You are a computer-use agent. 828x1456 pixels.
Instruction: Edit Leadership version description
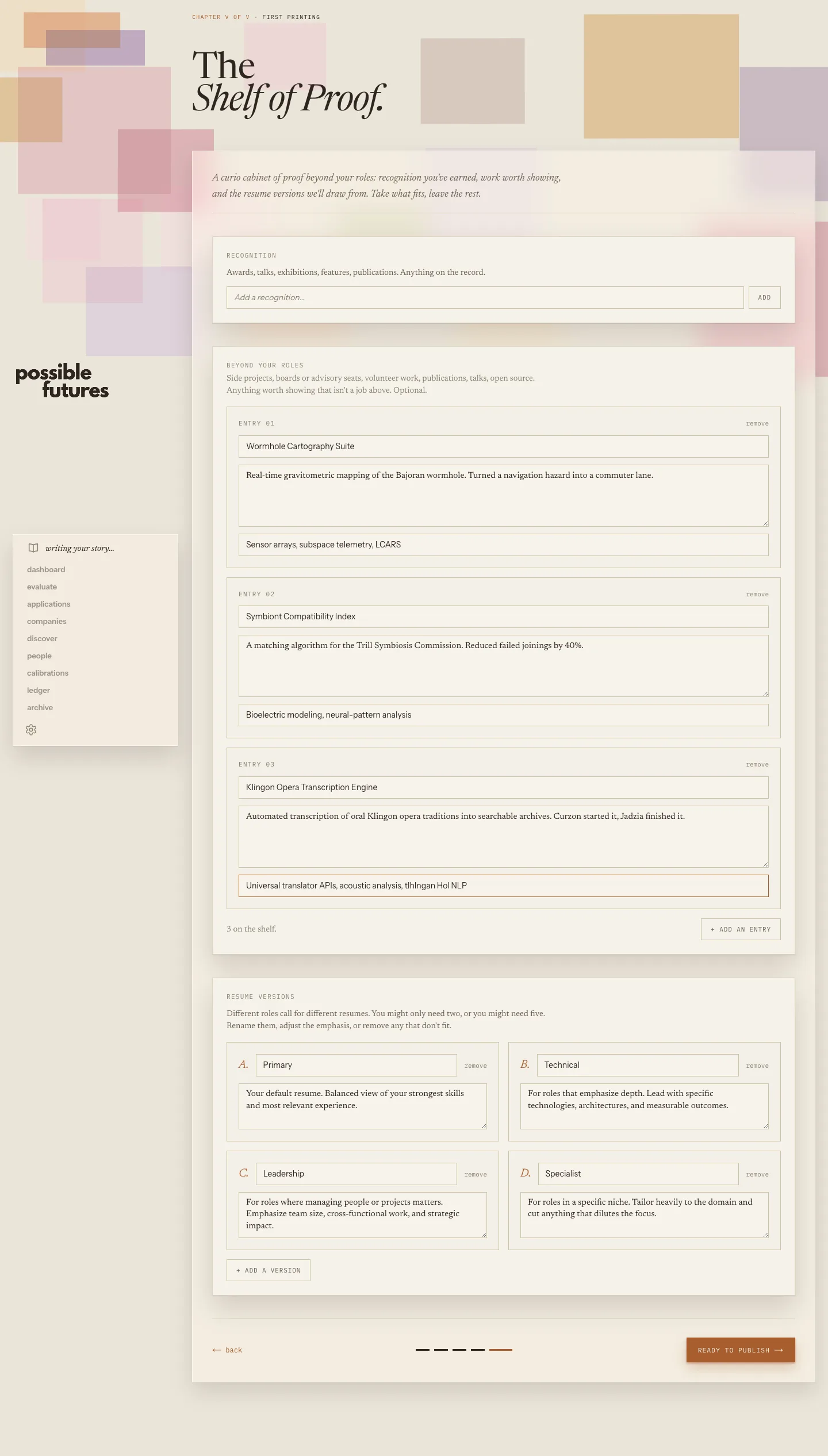point(362,1215)
